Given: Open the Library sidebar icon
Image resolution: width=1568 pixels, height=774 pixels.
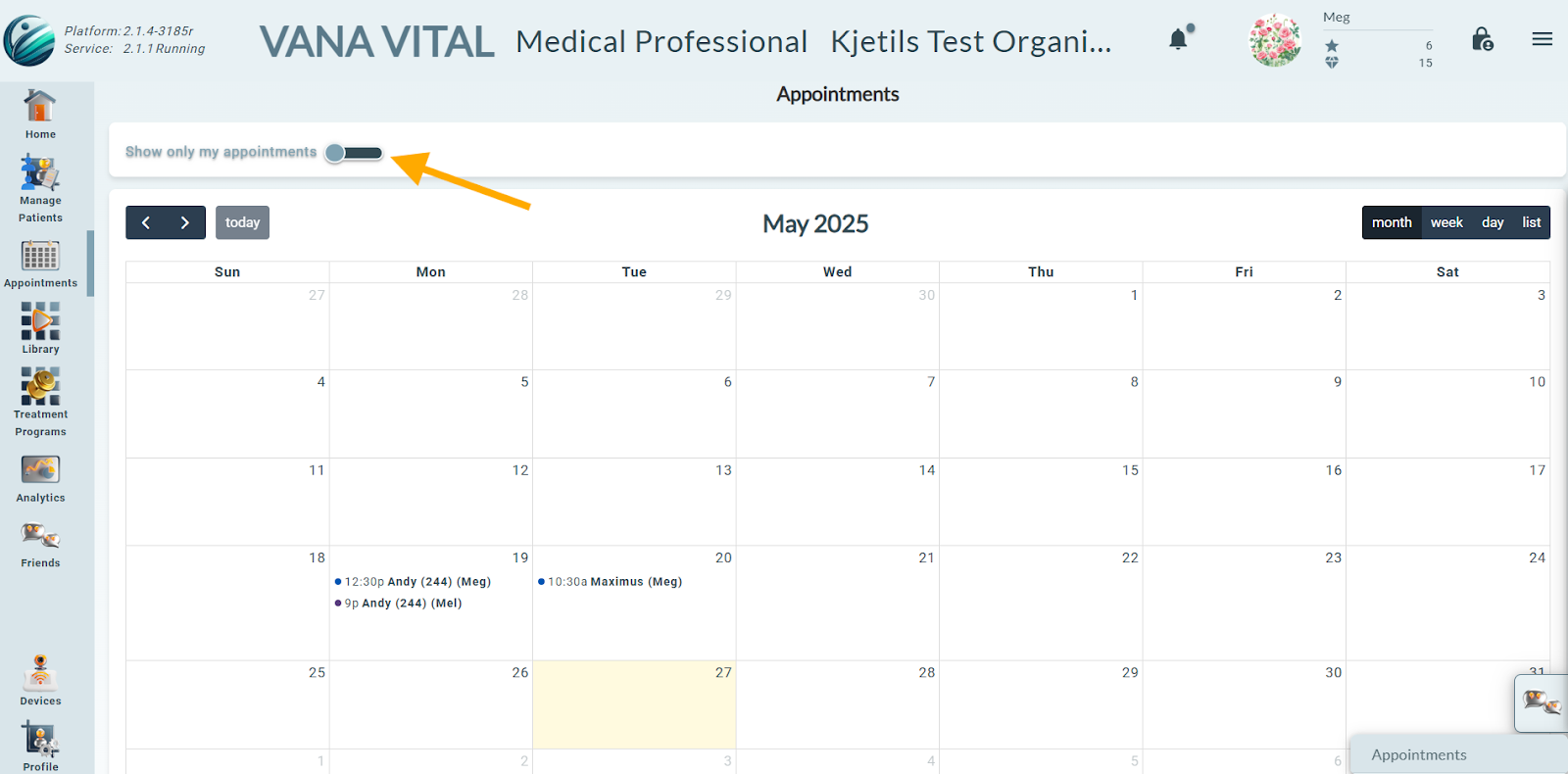Looking at the screenshot, I should (40, 328).
